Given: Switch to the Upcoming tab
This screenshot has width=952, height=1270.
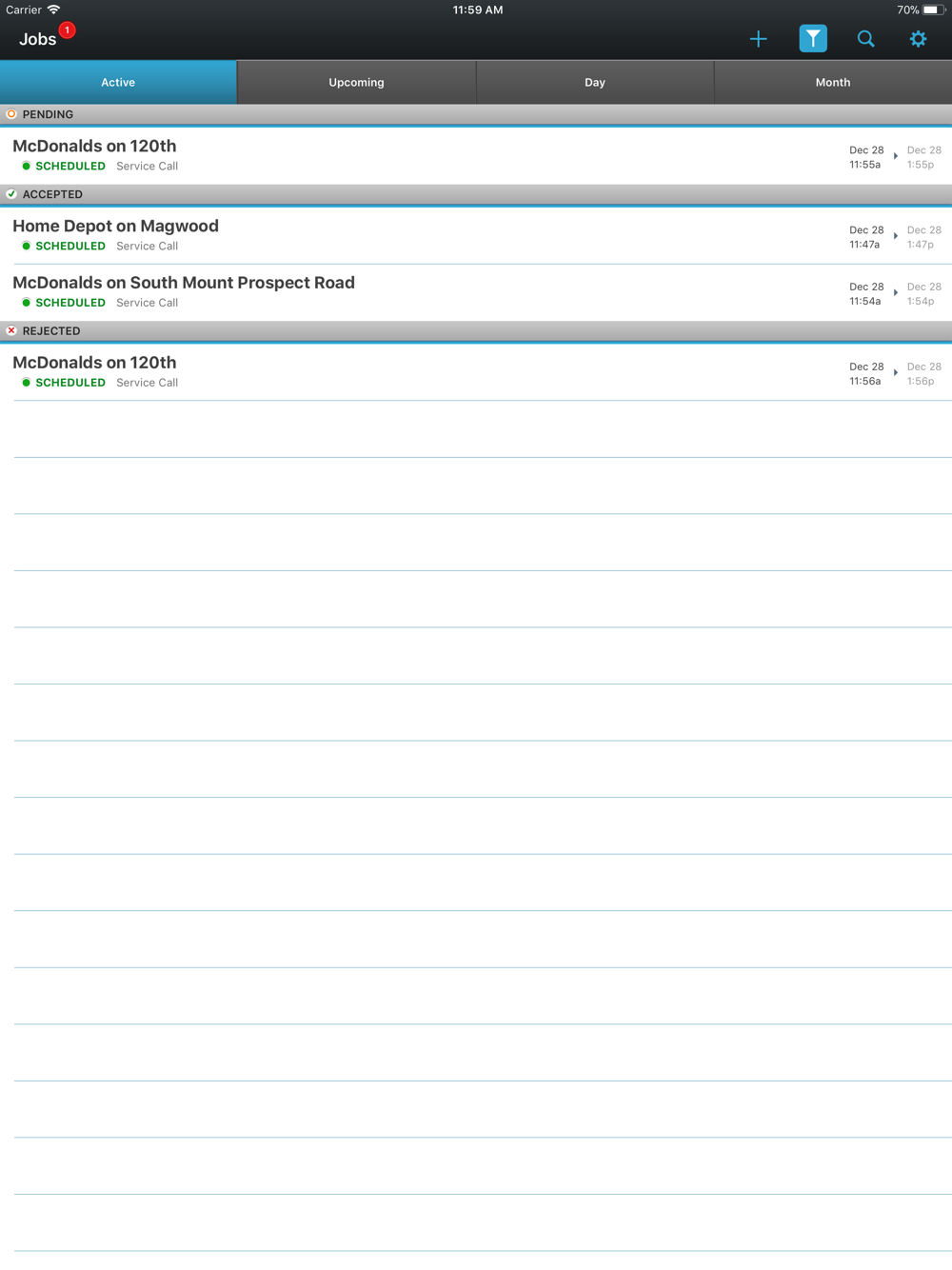Looking at the screenshot, I should tap(356, 83).
